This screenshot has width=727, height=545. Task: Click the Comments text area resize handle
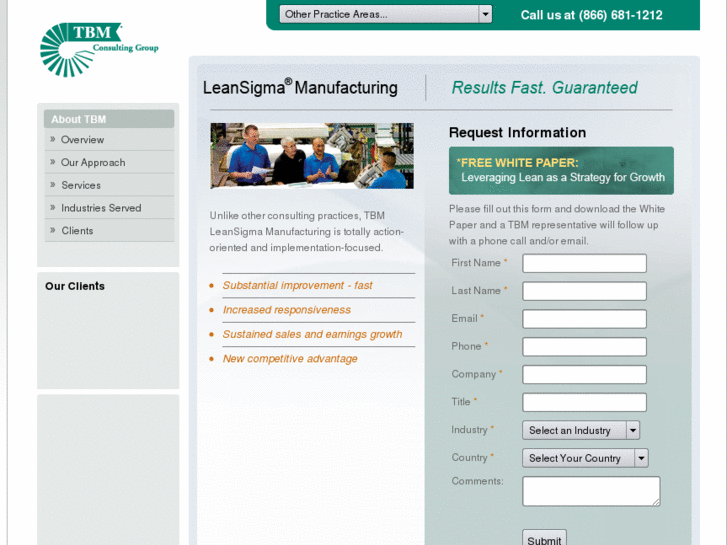click(657, 503)
